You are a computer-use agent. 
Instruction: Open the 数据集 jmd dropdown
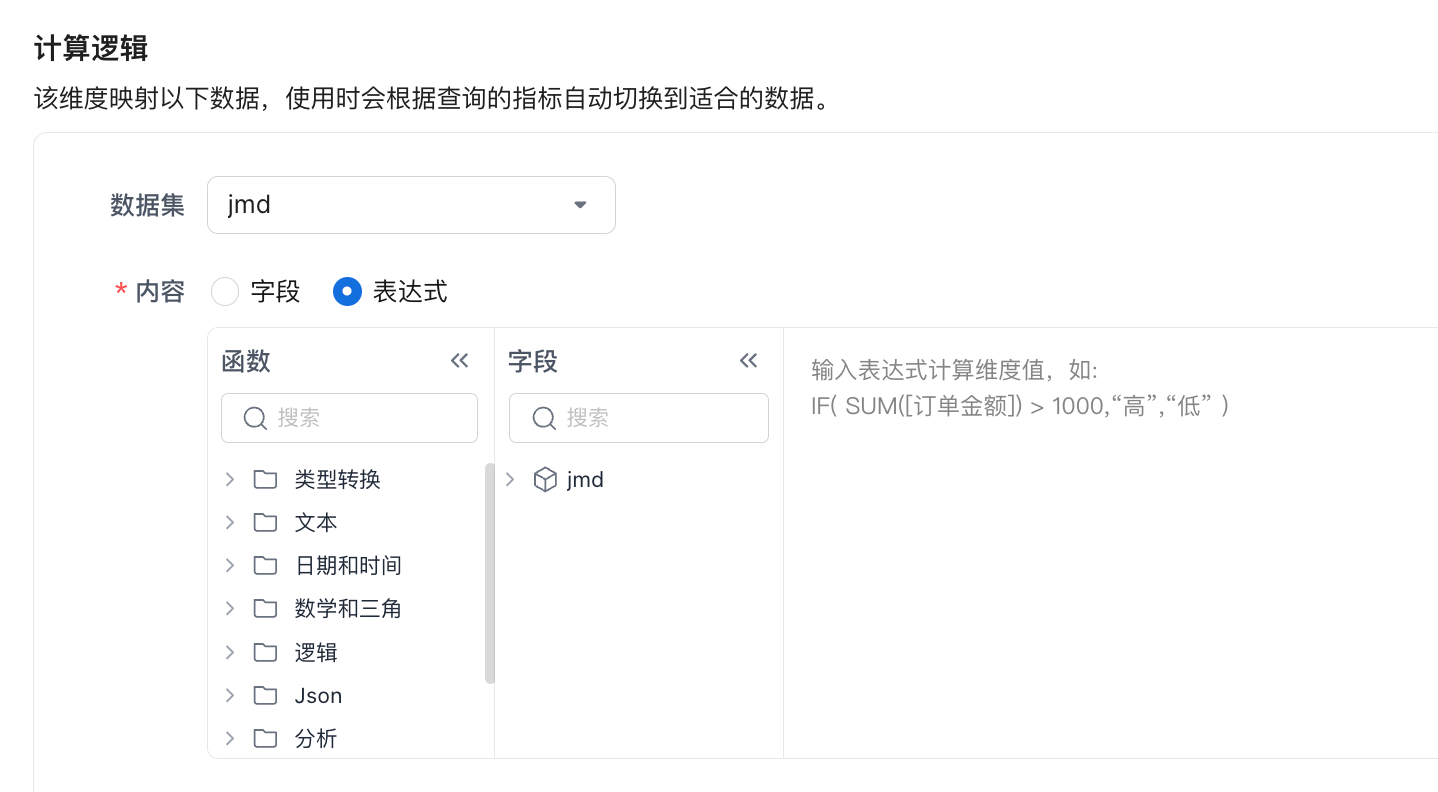pyautogui.click(x=411, y=205)
